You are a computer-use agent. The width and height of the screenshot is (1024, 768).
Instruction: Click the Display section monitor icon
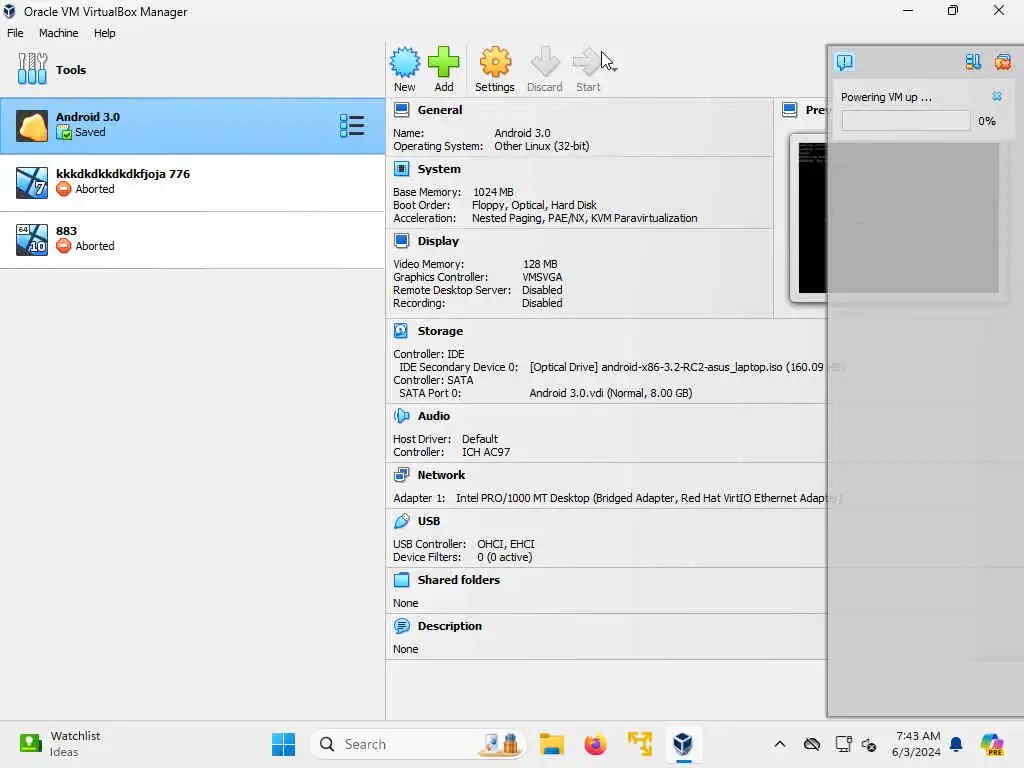[x=401, y=241]
